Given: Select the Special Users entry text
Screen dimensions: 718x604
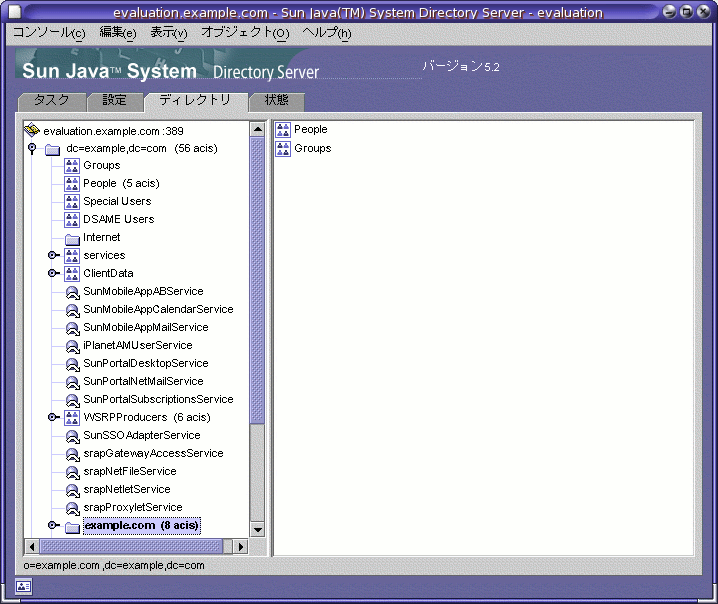Looking at the screenshot, I should [x=117, y=201].
